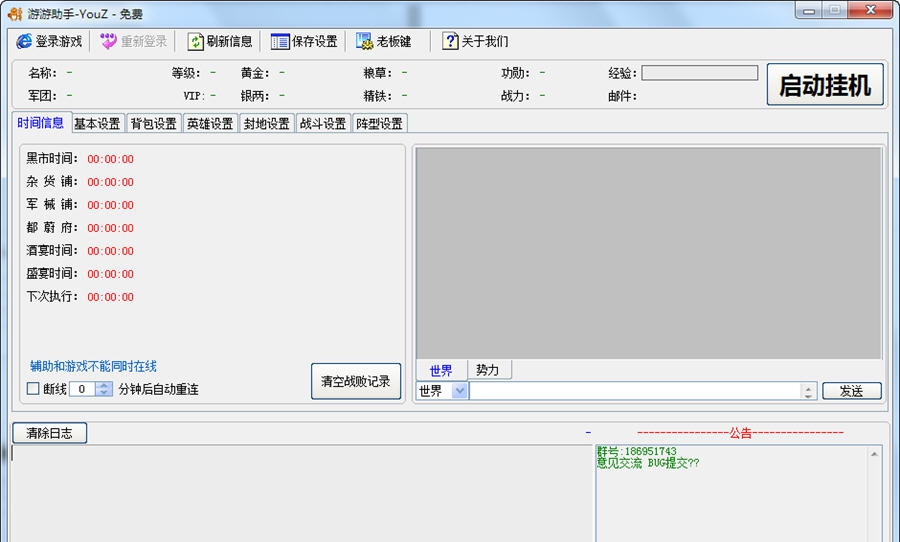Click the 都蔚府 timer value
900x542 pixels.
click(x=111, y=228)
